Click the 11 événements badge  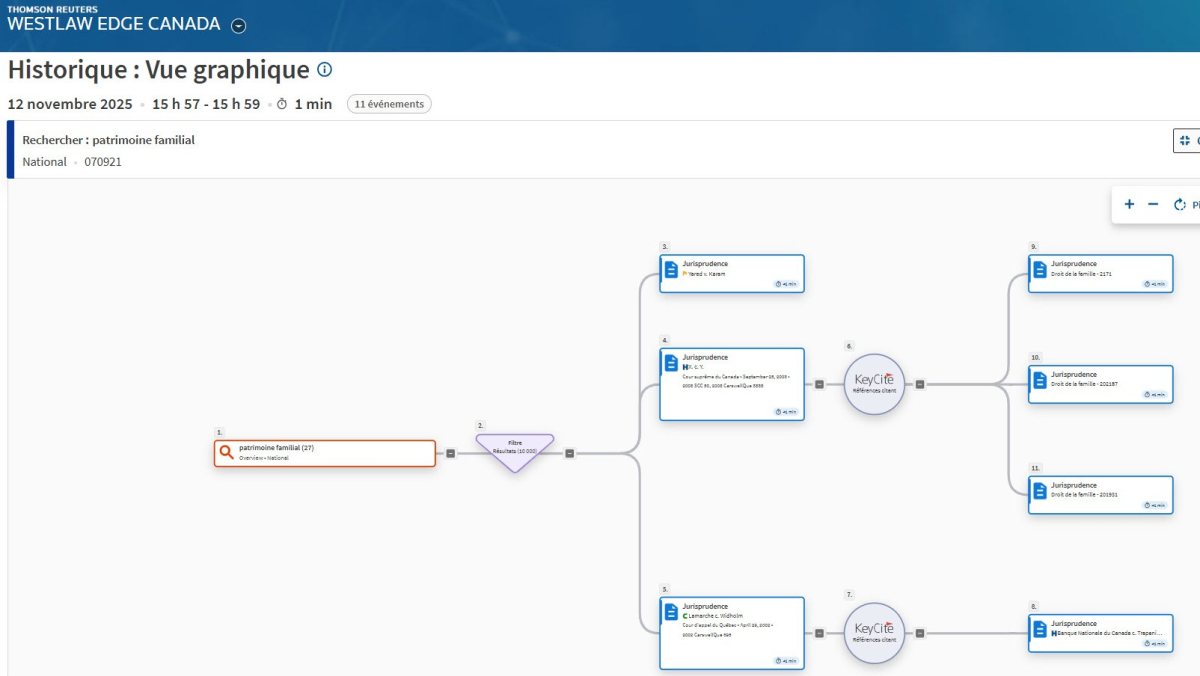[x=389, y=104]
